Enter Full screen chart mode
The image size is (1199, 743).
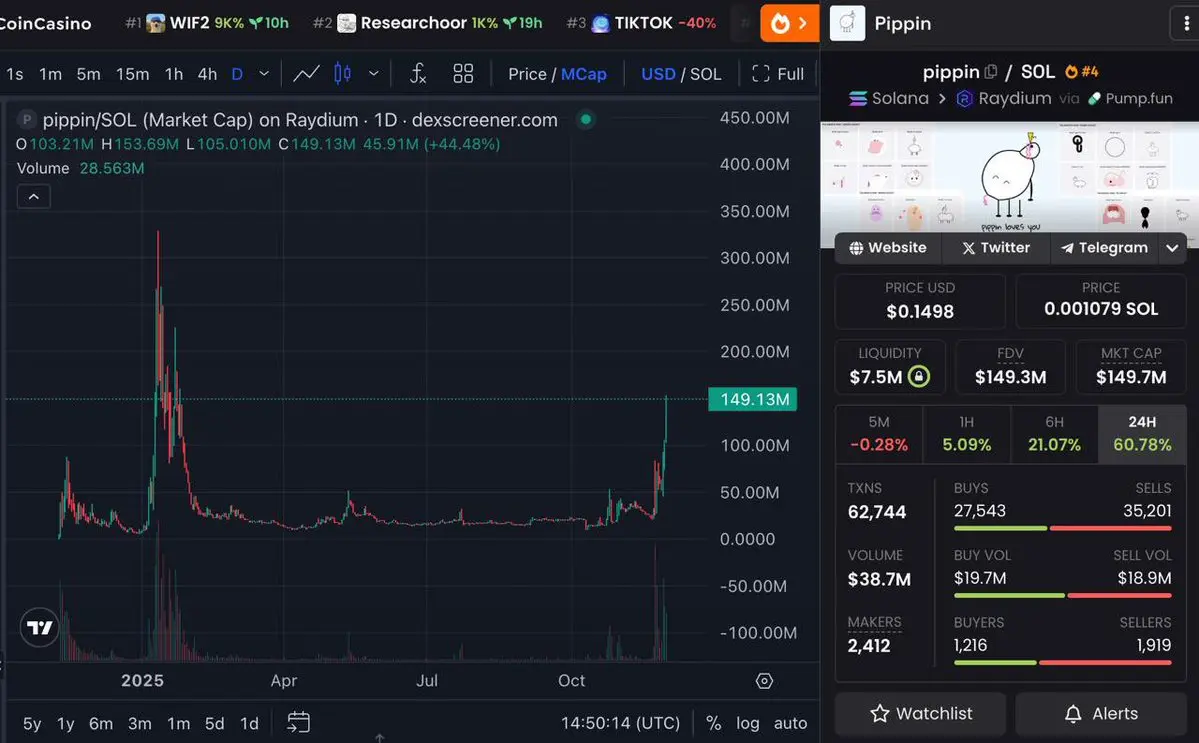click(778, 73)
